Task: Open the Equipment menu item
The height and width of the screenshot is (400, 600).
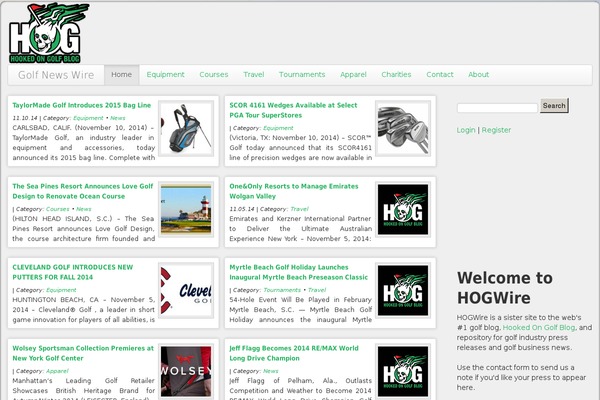Action: [165, 74]
